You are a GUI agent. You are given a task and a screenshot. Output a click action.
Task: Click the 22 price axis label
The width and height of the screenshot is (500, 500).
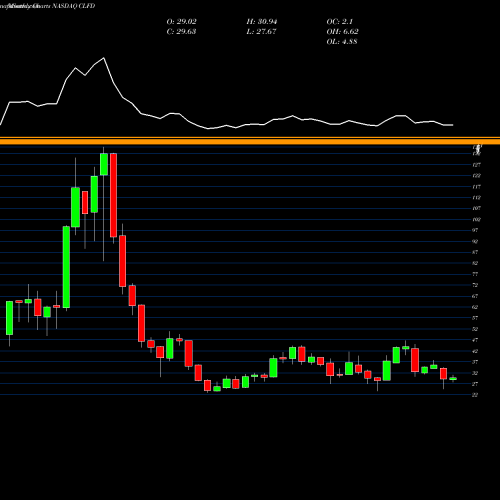pos(475,395)
